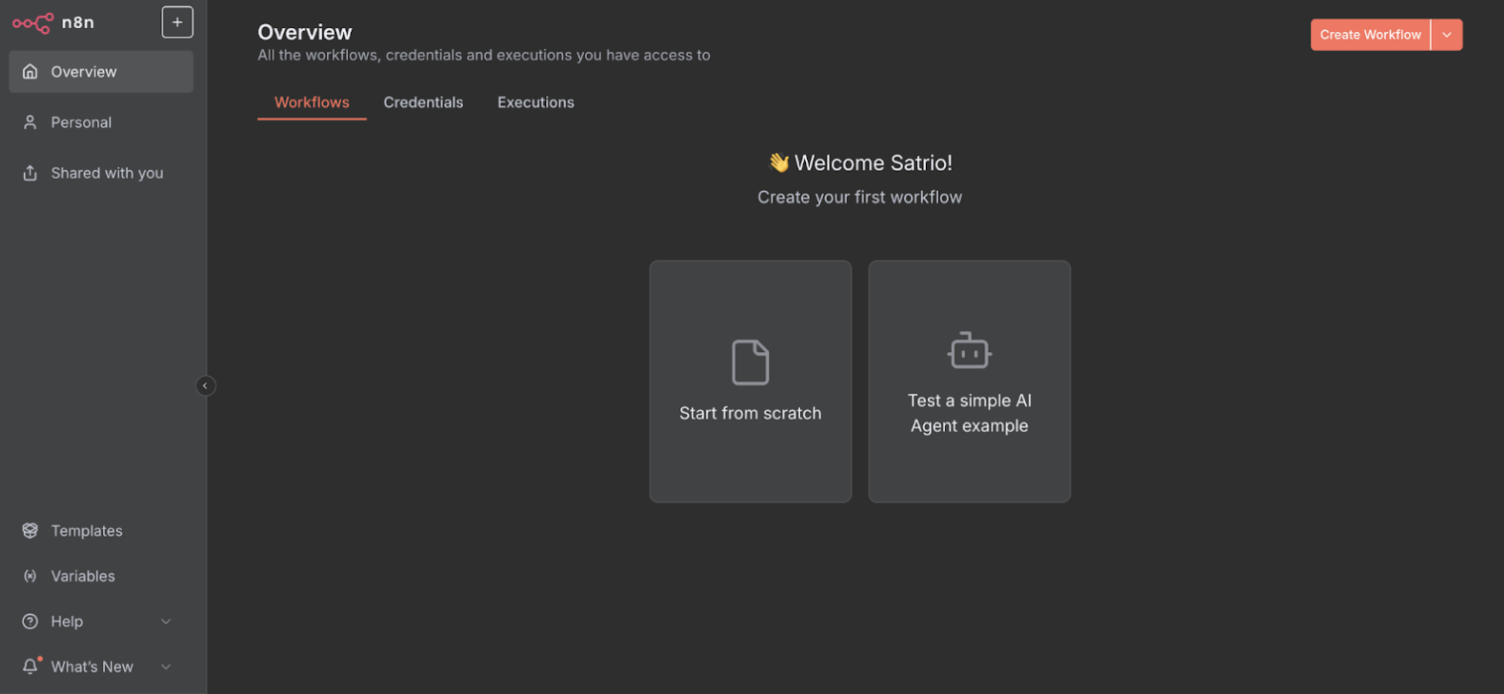The image size is (1504, 694).
Task: Open the What's New label
Action: [92, 667]
